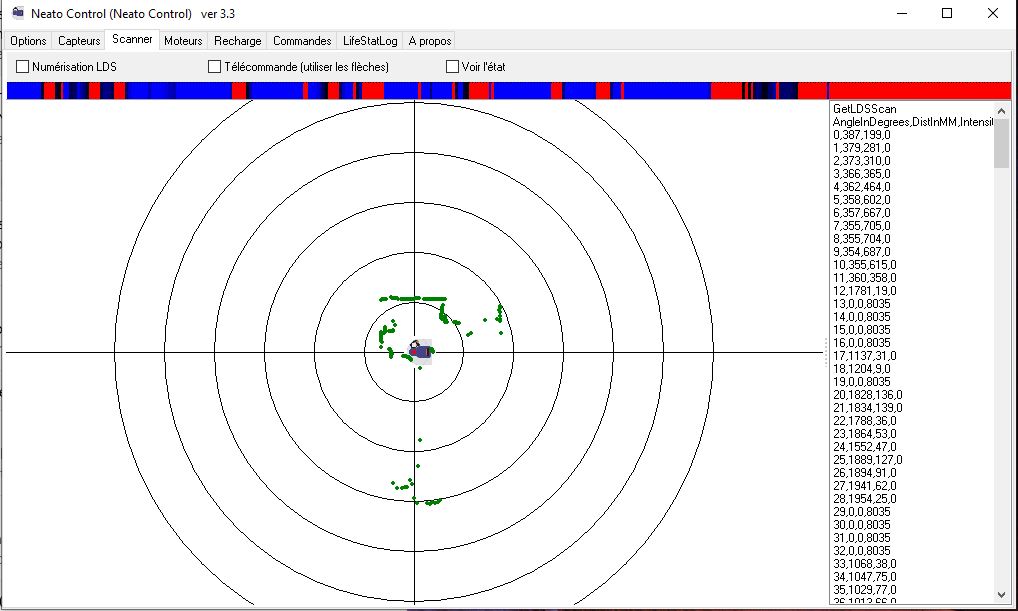The image size is (1018, 611).
Task: Select log row 0,387,199,0
Action: coord(862,135)
